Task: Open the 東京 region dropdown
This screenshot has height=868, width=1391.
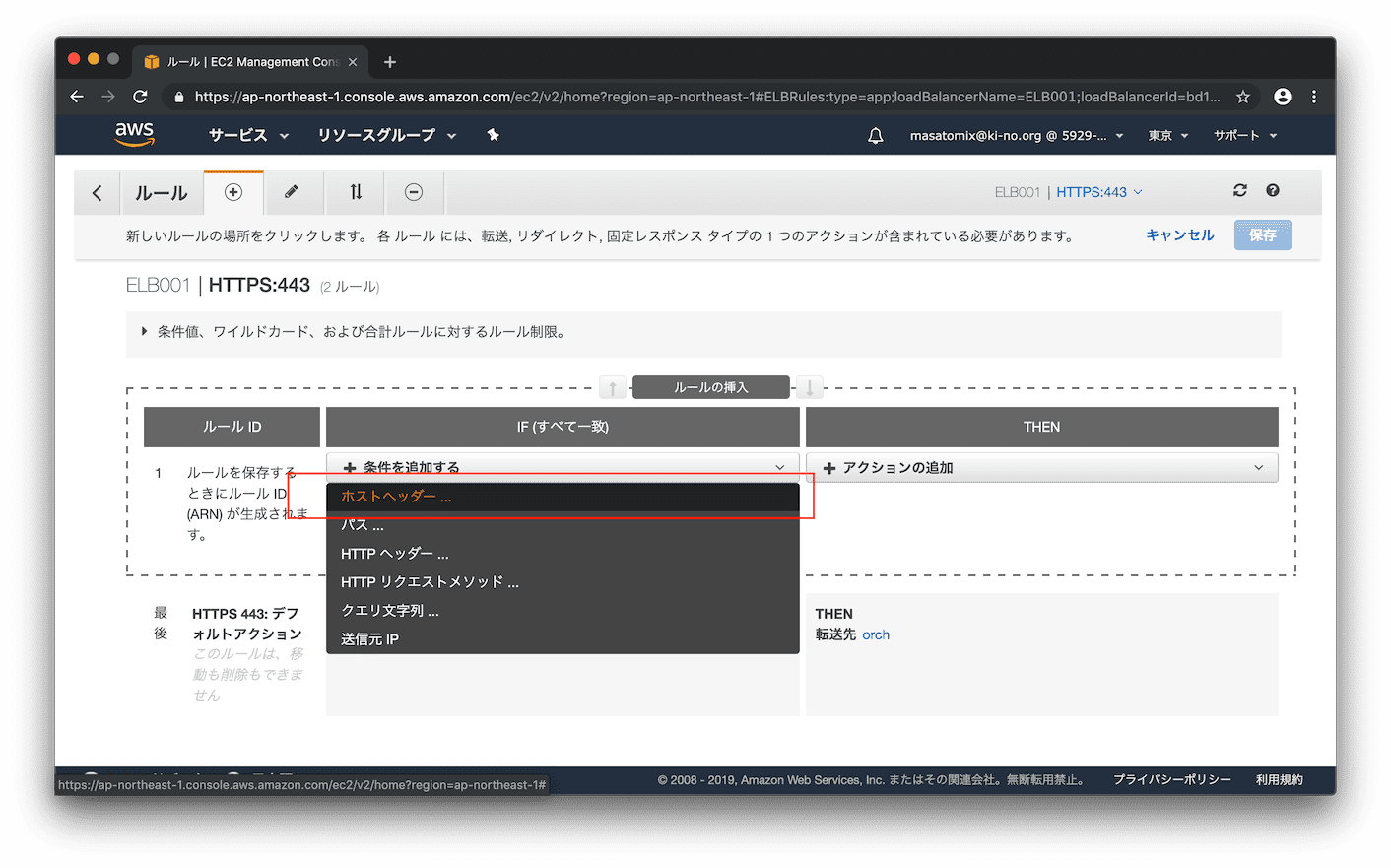Action: click(x=1168, y=136)
